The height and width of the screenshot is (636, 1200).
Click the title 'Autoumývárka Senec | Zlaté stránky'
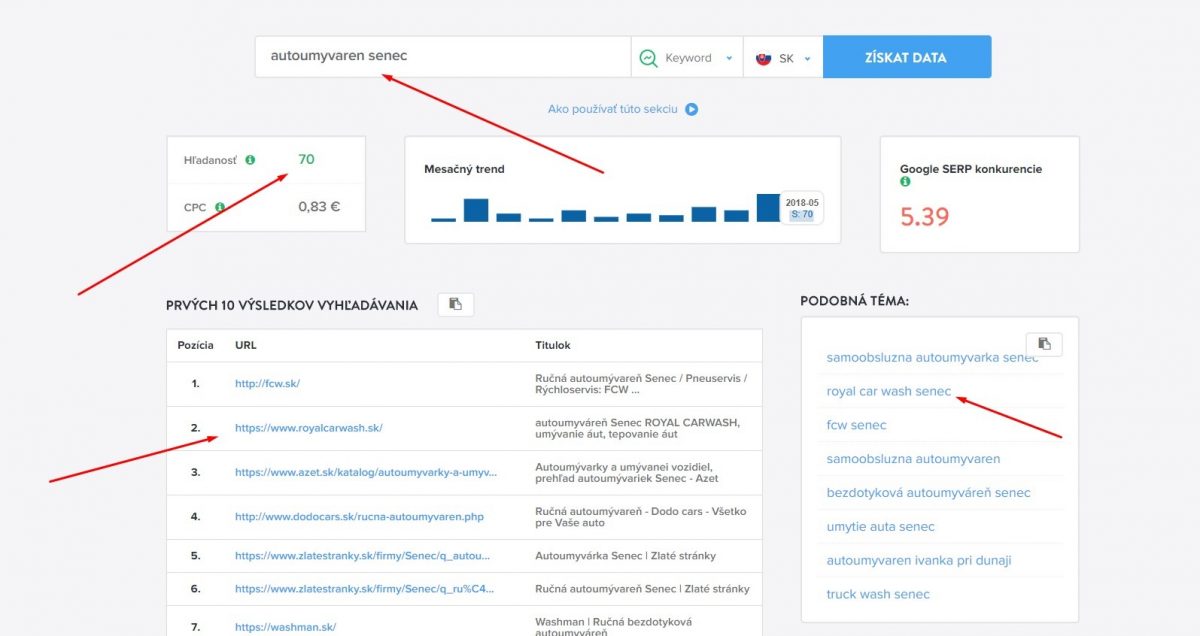(x=625, y=556)
